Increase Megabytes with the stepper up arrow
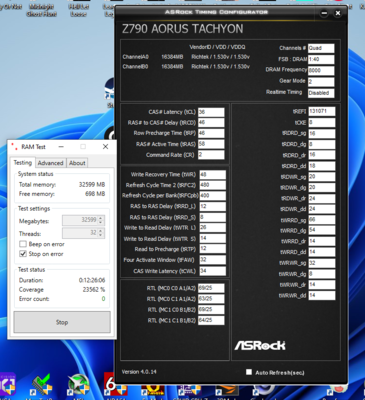 pos(101,218)
